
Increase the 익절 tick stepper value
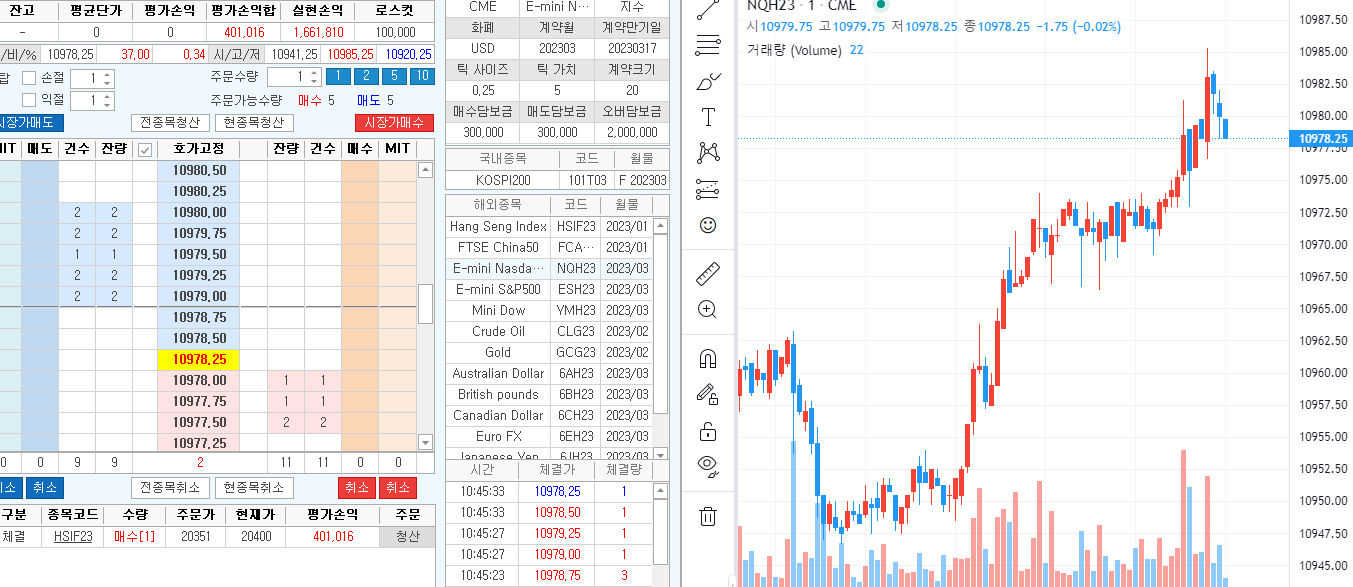click(x=107, y=96)
